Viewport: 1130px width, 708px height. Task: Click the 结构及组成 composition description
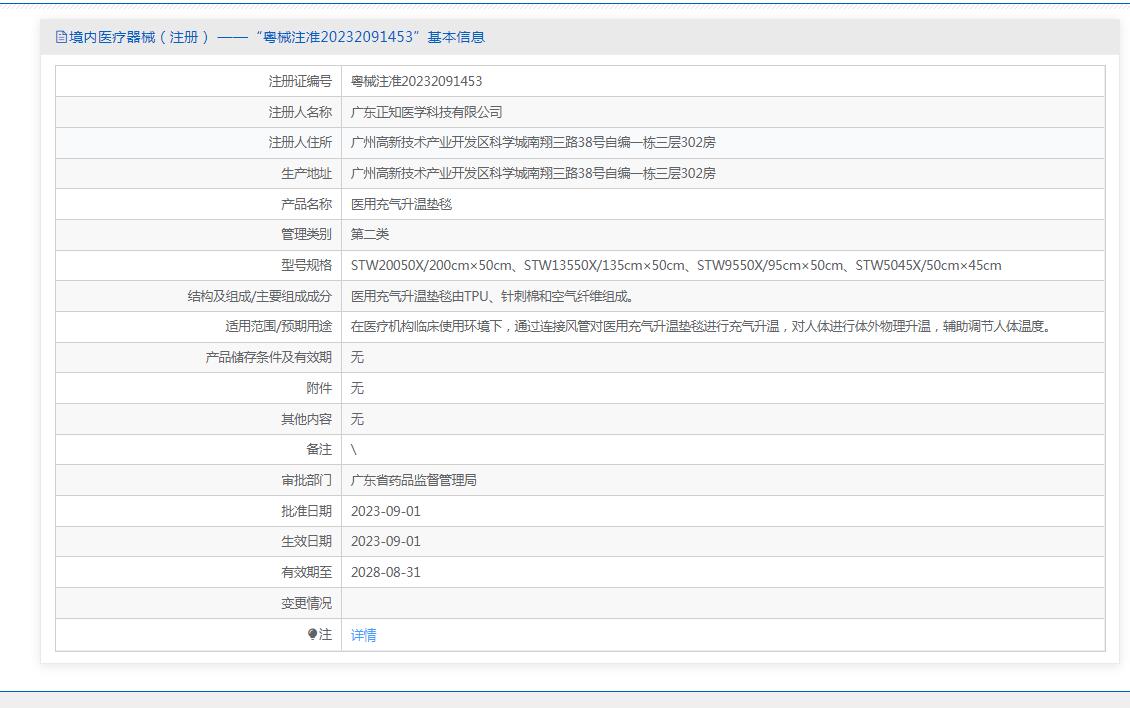pyautogui.click(x=492, y=296)
